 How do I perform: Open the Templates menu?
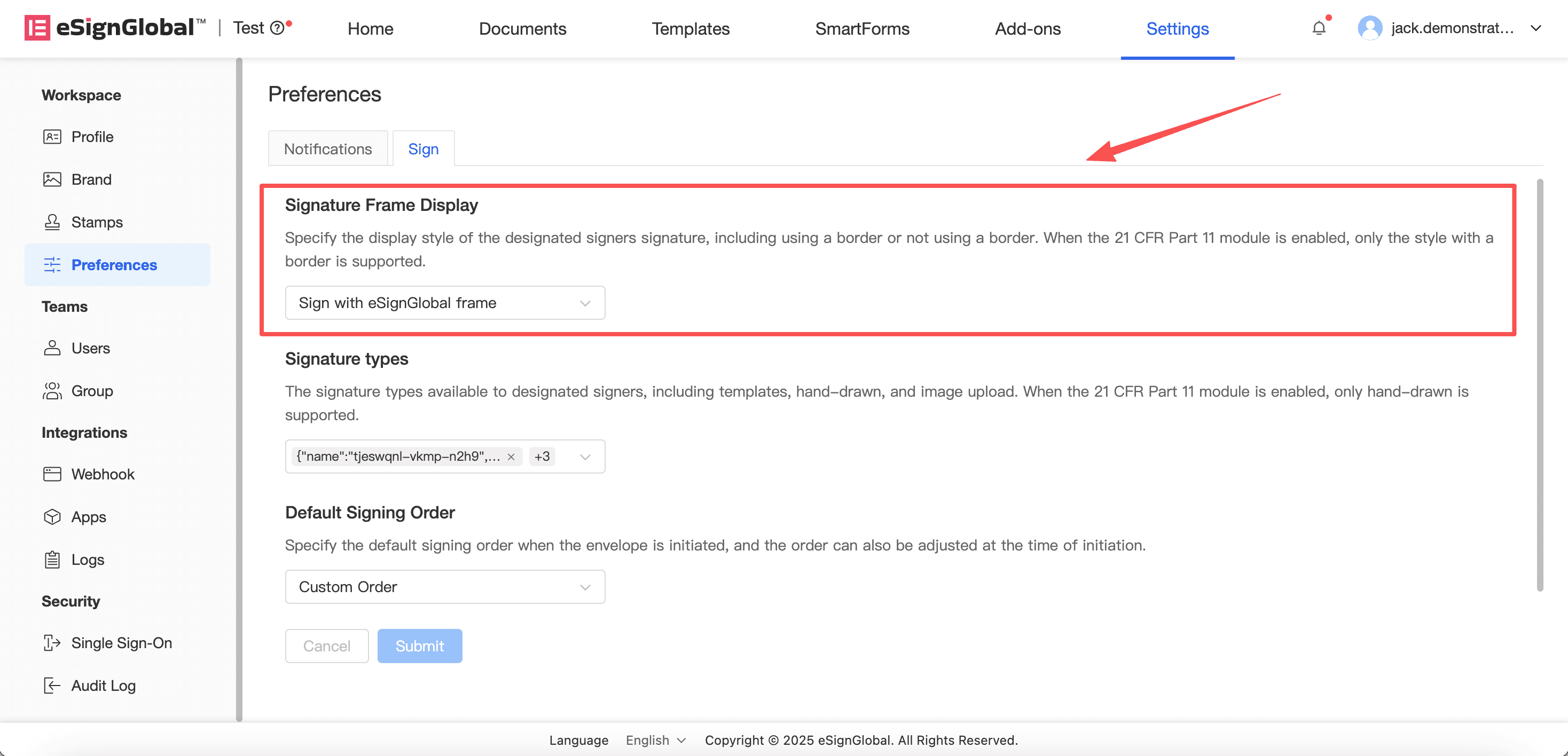pyautogui.click(x=690, y=29)
